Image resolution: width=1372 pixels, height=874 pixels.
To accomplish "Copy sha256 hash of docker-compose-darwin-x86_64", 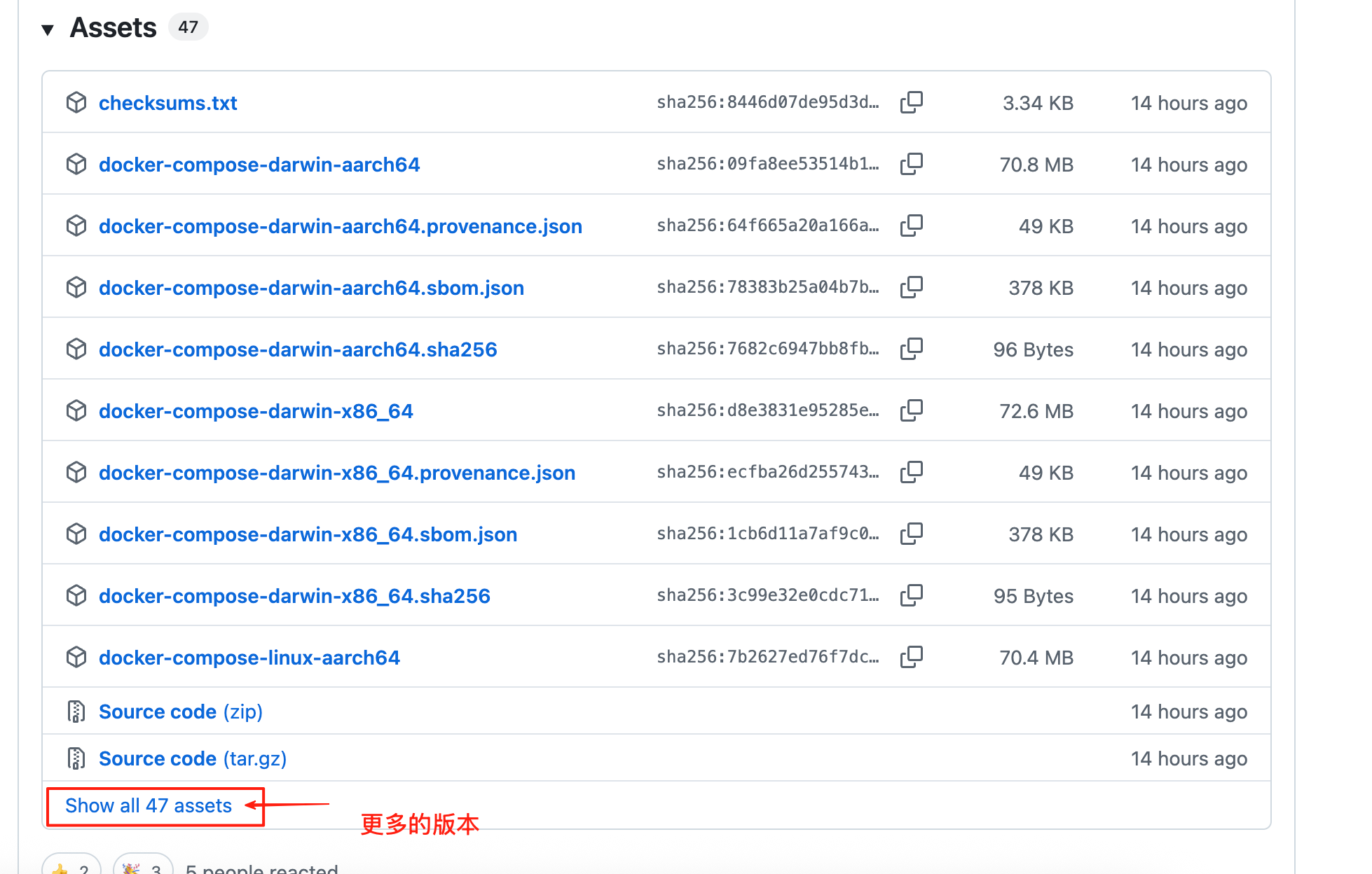I will [912, 410].
